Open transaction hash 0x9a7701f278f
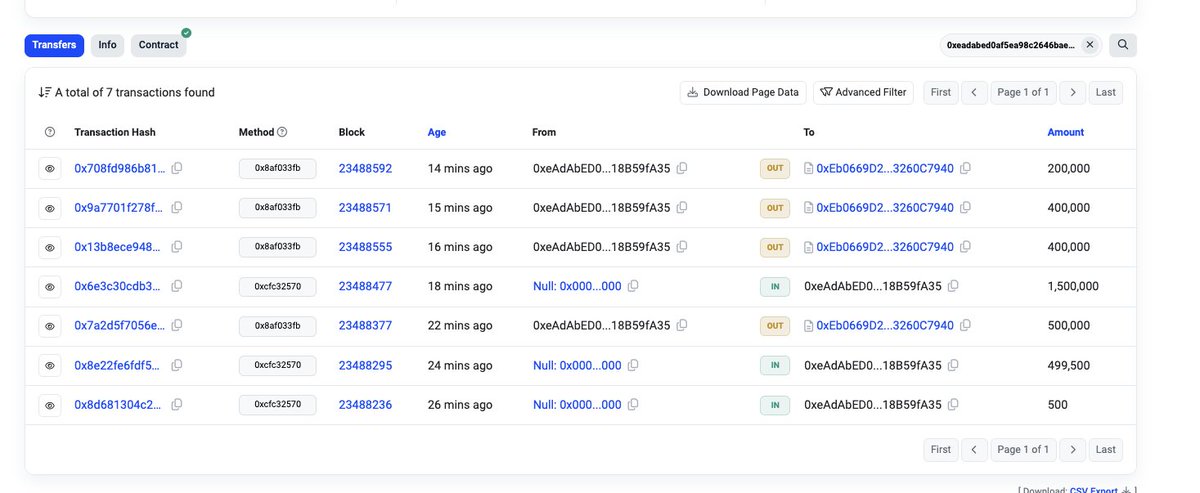Image resolution: width=1200 pixels, height=493 pixels. click(120, 208)
